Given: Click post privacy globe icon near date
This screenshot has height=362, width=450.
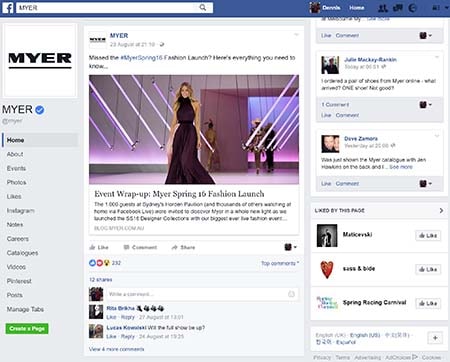Looking at the screenshot, I should tap(162, 45).
